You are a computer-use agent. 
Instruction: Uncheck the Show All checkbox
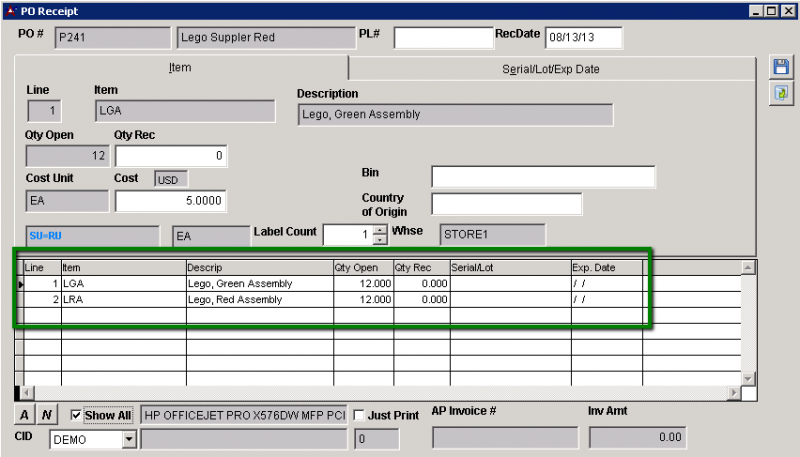tap(77, 415)
